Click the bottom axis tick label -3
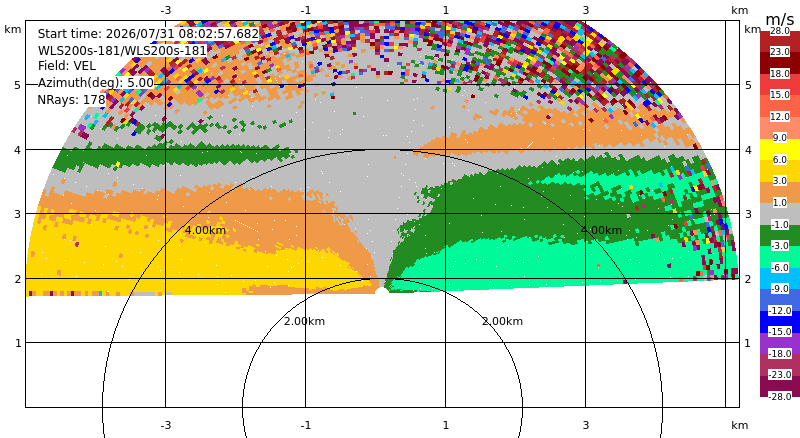This screenshot has width=800, height=438. [x=165, y=425]
